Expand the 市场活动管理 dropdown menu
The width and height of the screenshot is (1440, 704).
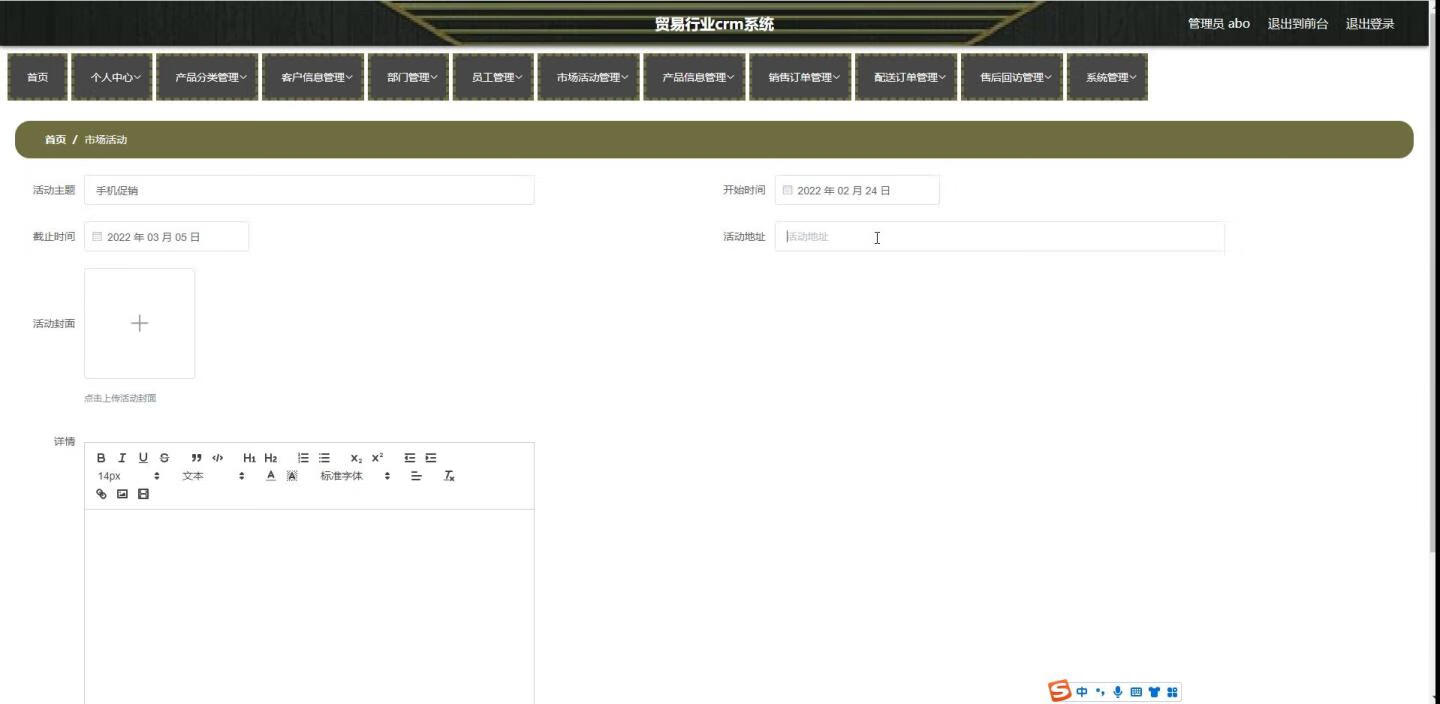589,77
